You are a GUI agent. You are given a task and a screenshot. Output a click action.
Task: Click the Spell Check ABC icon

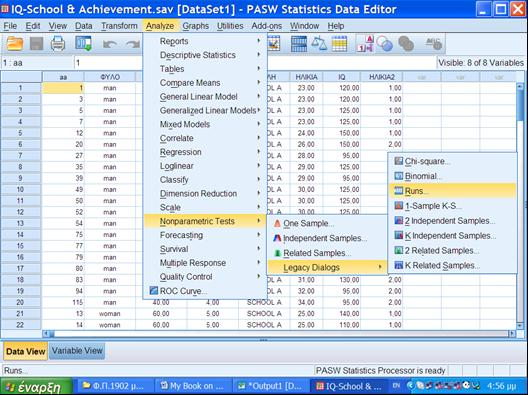pyautogui.click(x=434, y=44)
